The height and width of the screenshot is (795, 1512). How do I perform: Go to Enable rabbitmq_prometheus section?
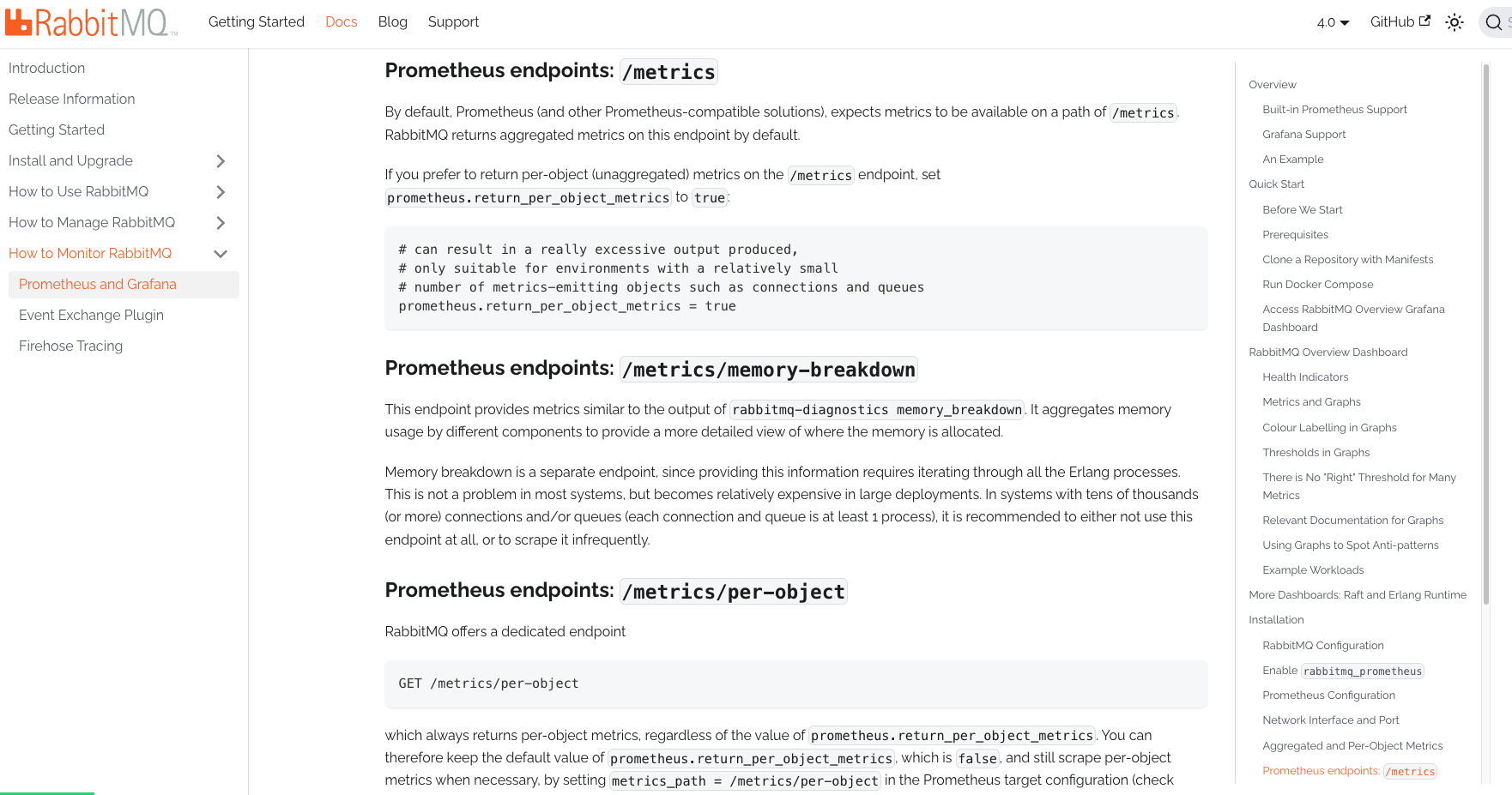pyautogui.click(x=1342, y=671)
